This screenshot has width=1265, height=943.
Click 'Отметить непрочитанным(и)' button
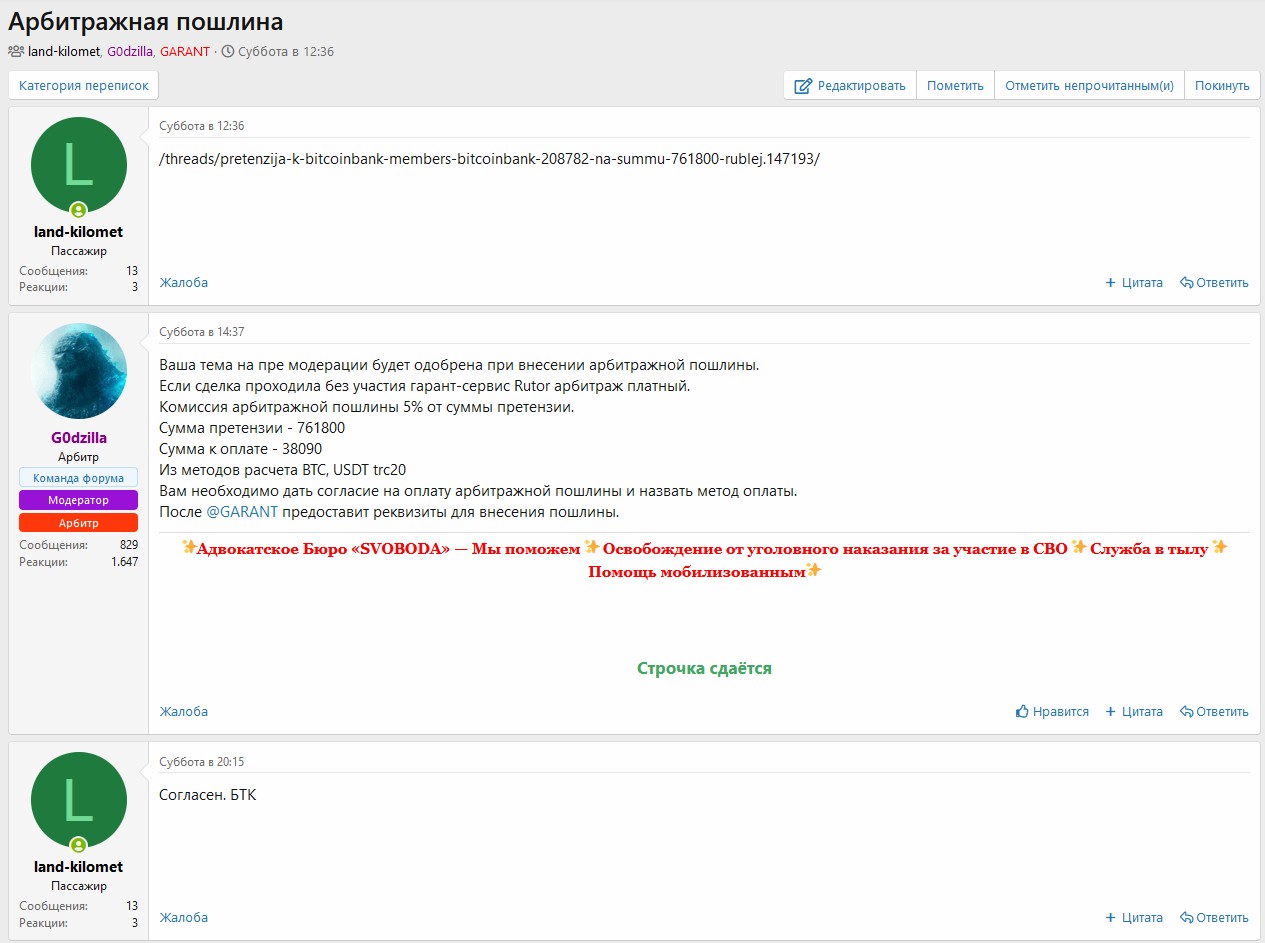click(x=1089, y=86)
